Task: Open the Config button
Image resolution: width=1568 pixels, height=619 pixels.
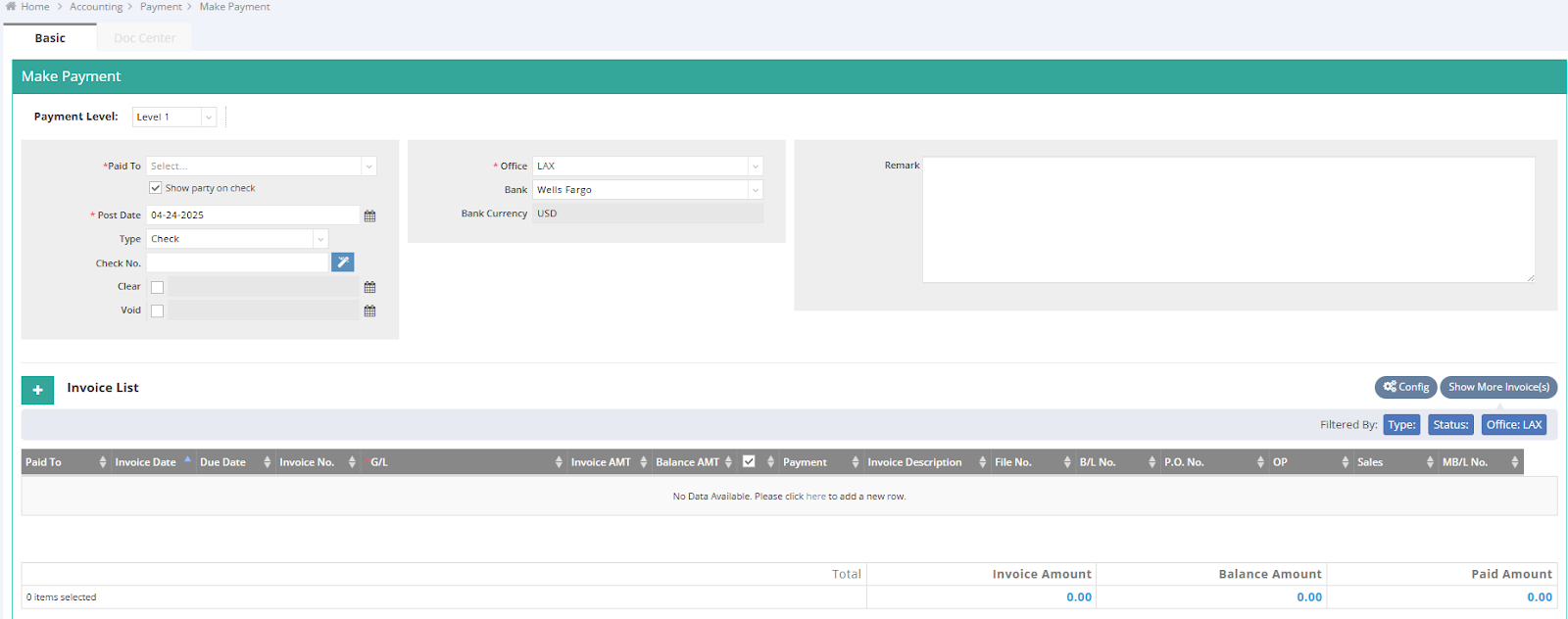Action: coord(1405,387)
